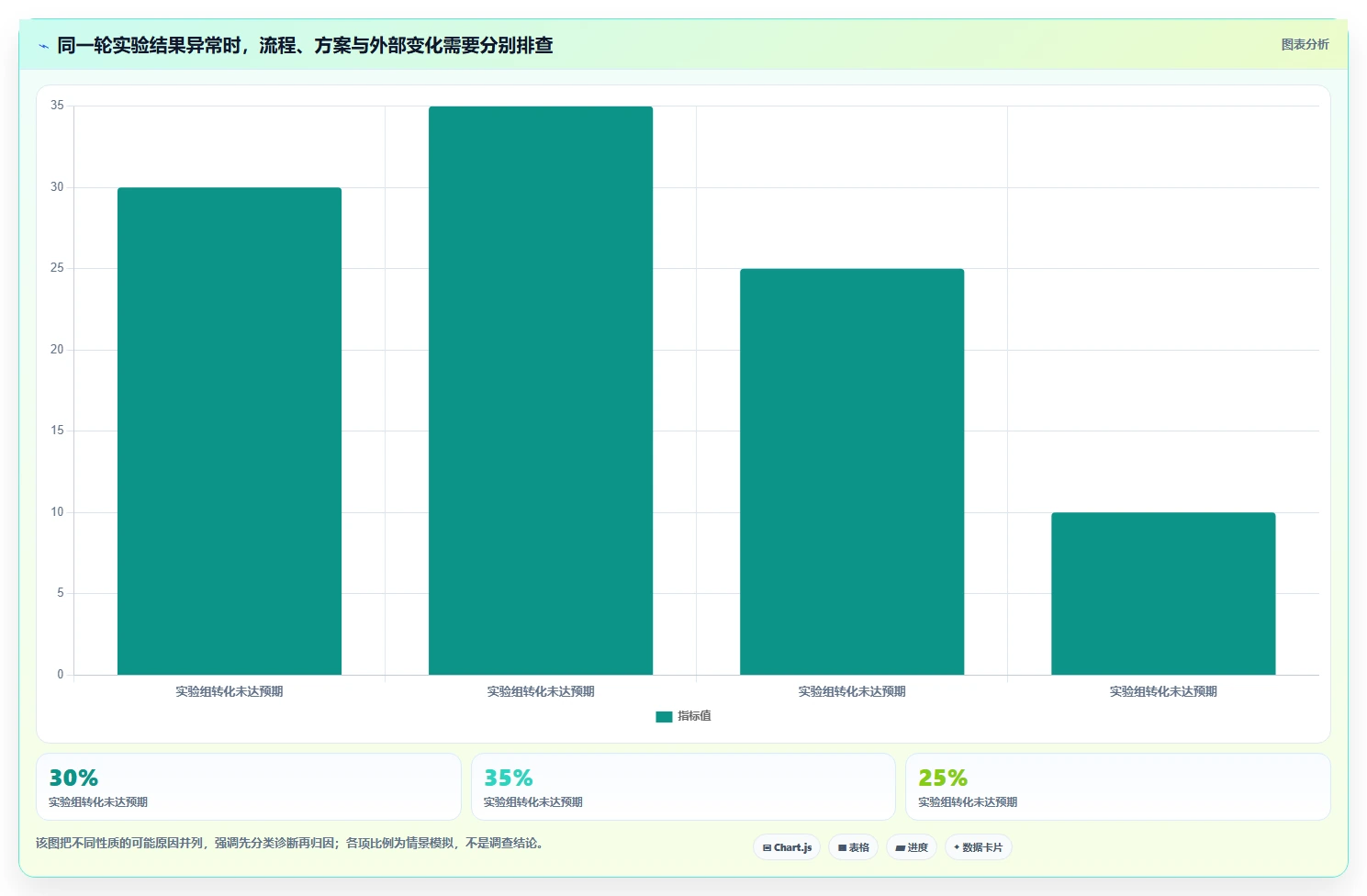Click the blue icon before the title
This screenshot has width=1367, height=896.
(43, 46)
